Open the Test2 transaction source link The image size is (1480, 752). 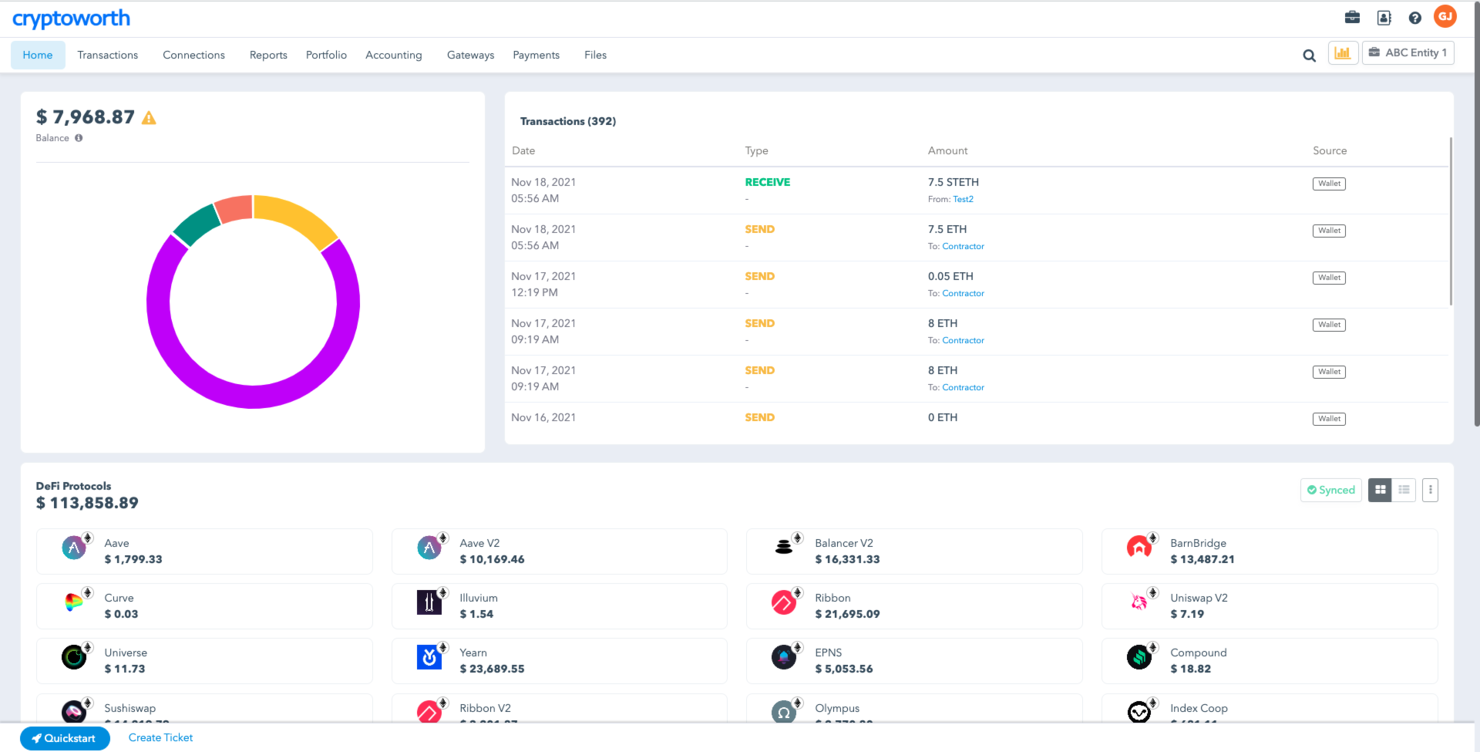[x=962, y=199]
